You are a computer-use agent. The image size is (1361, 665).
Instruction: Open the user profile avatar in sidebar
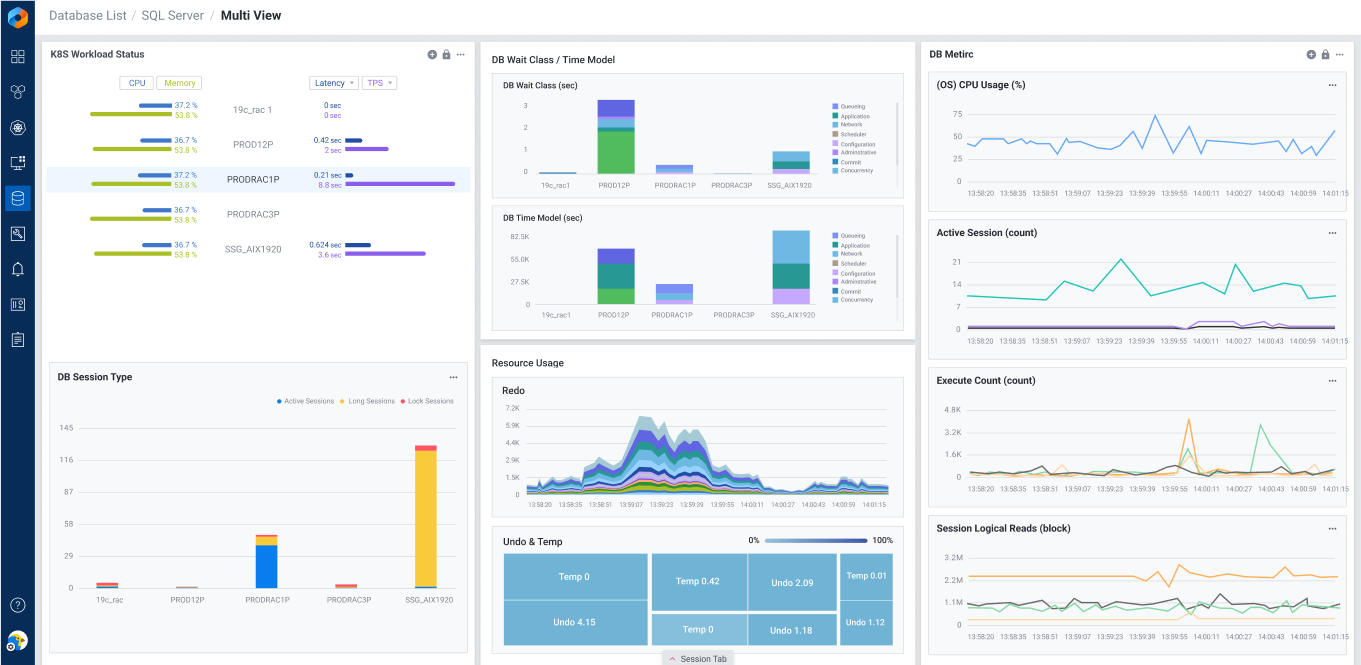[17, 641]
